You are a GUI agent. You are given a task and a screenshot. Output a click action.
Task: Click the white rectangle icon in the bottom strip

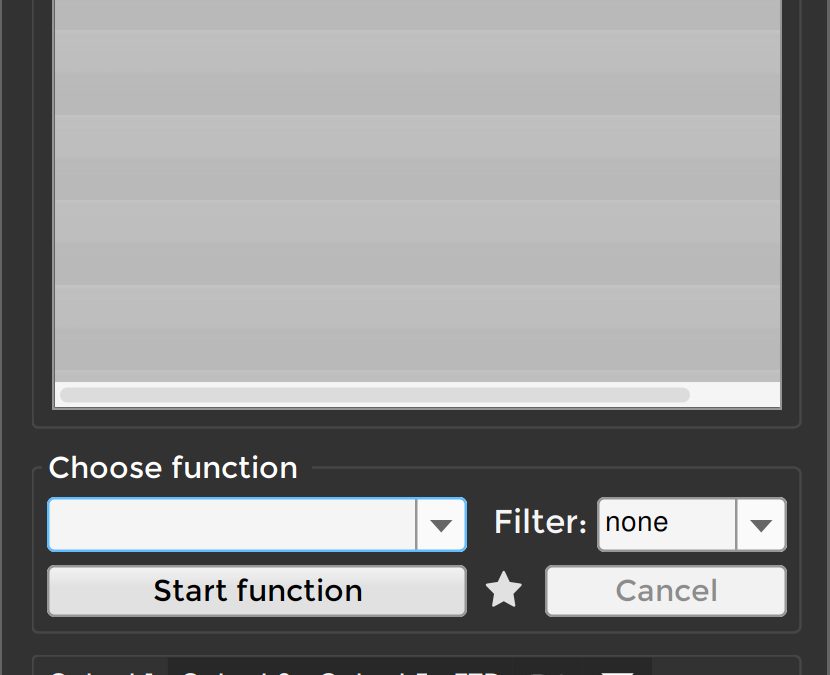coord(618,670)
